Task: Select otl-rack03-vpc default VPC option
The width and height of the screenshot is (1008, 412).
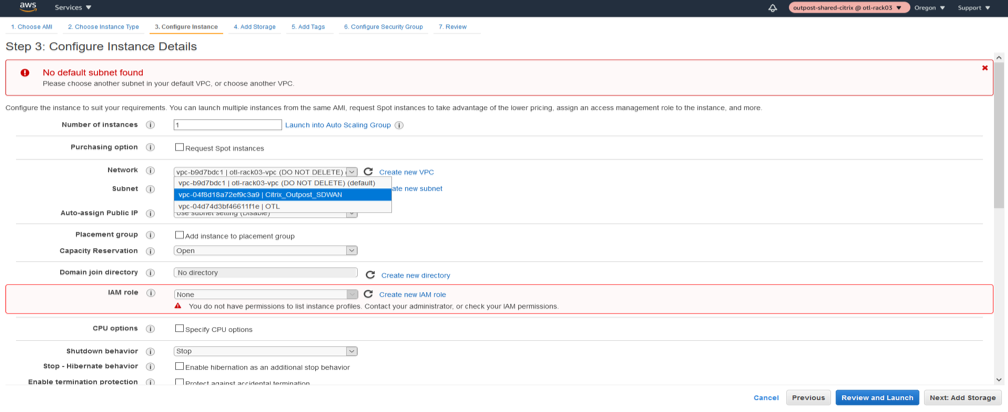Action: (x=282, y=183)
